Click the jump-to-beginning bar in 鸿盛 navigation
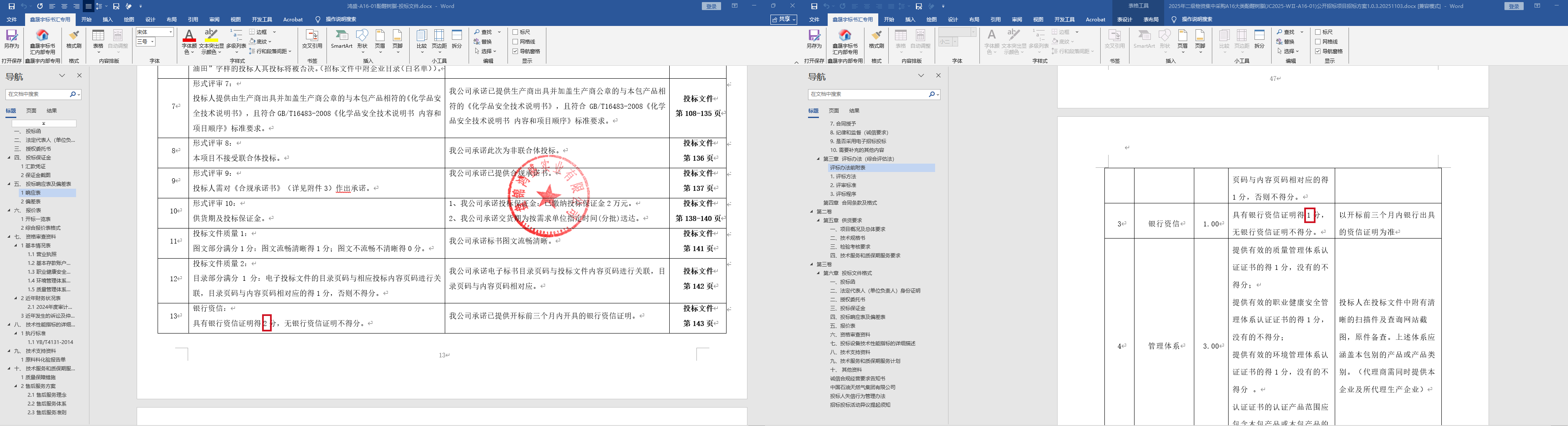Screen dimensions: 1568x426 pos(44,123)
